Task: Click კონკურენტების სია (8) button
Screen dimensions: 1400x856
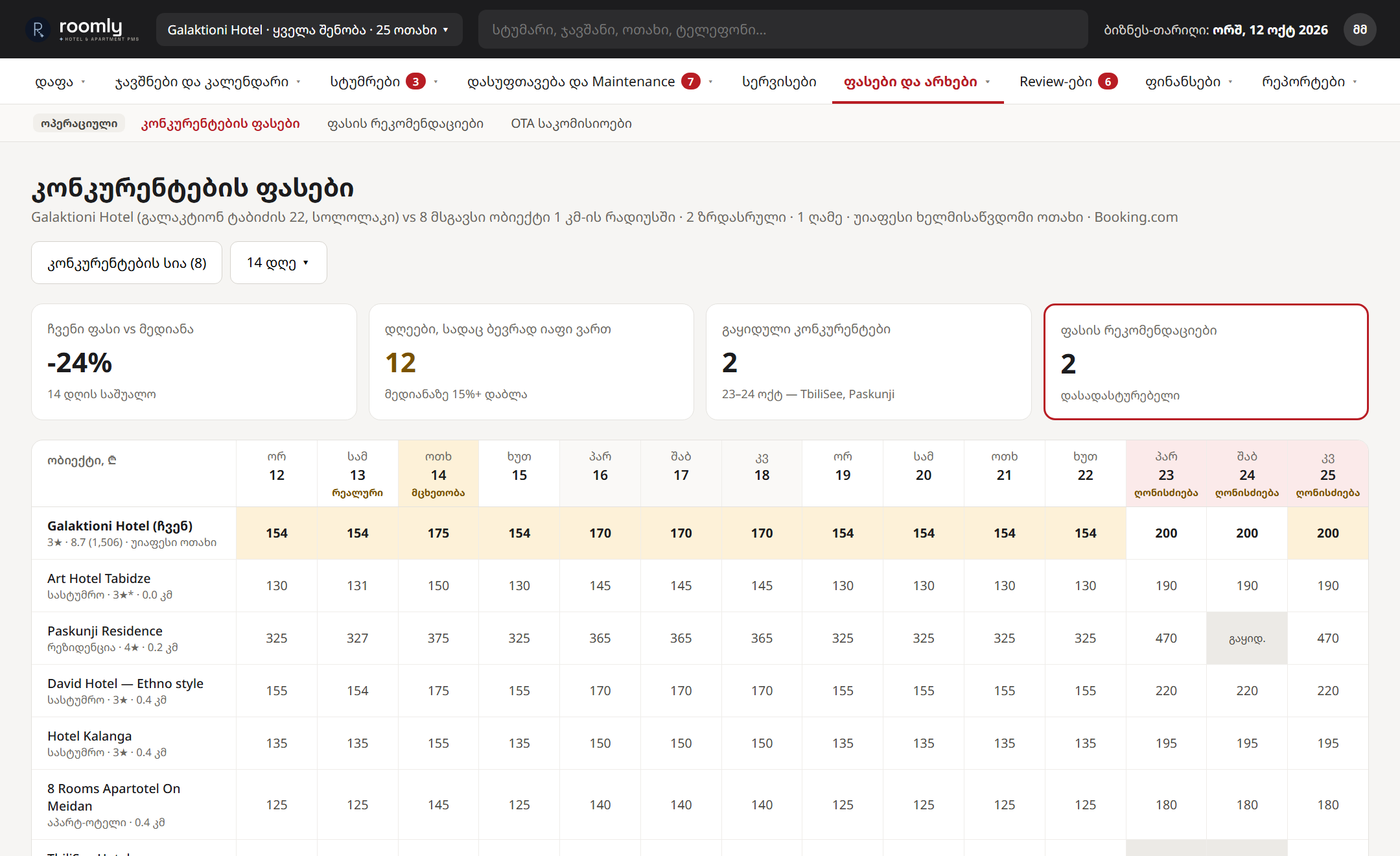Action: click(127, 263)
